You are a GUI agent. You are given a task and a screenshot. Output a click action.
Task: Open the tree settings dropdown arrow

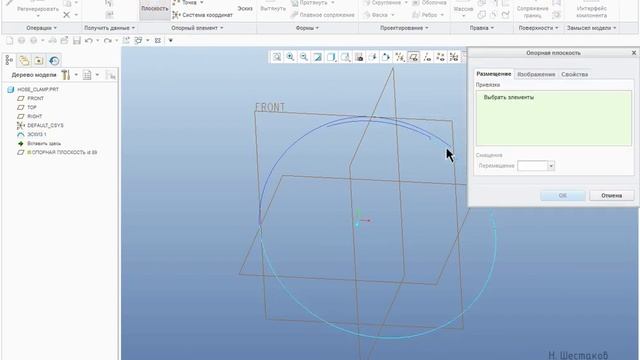pyautogui.click(x=76, y=75)
